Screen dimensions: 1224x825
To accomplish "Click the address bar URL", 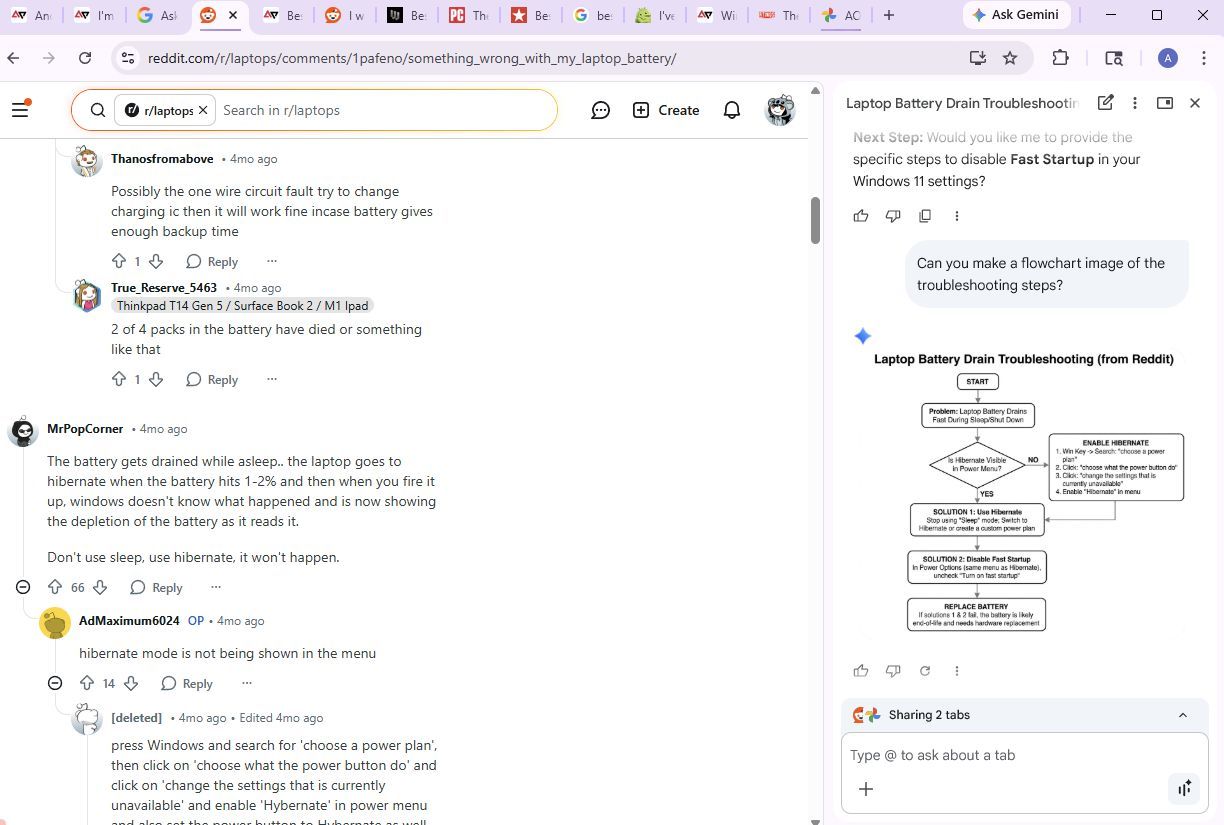I will pyautogui.click(x=412, y=58).
